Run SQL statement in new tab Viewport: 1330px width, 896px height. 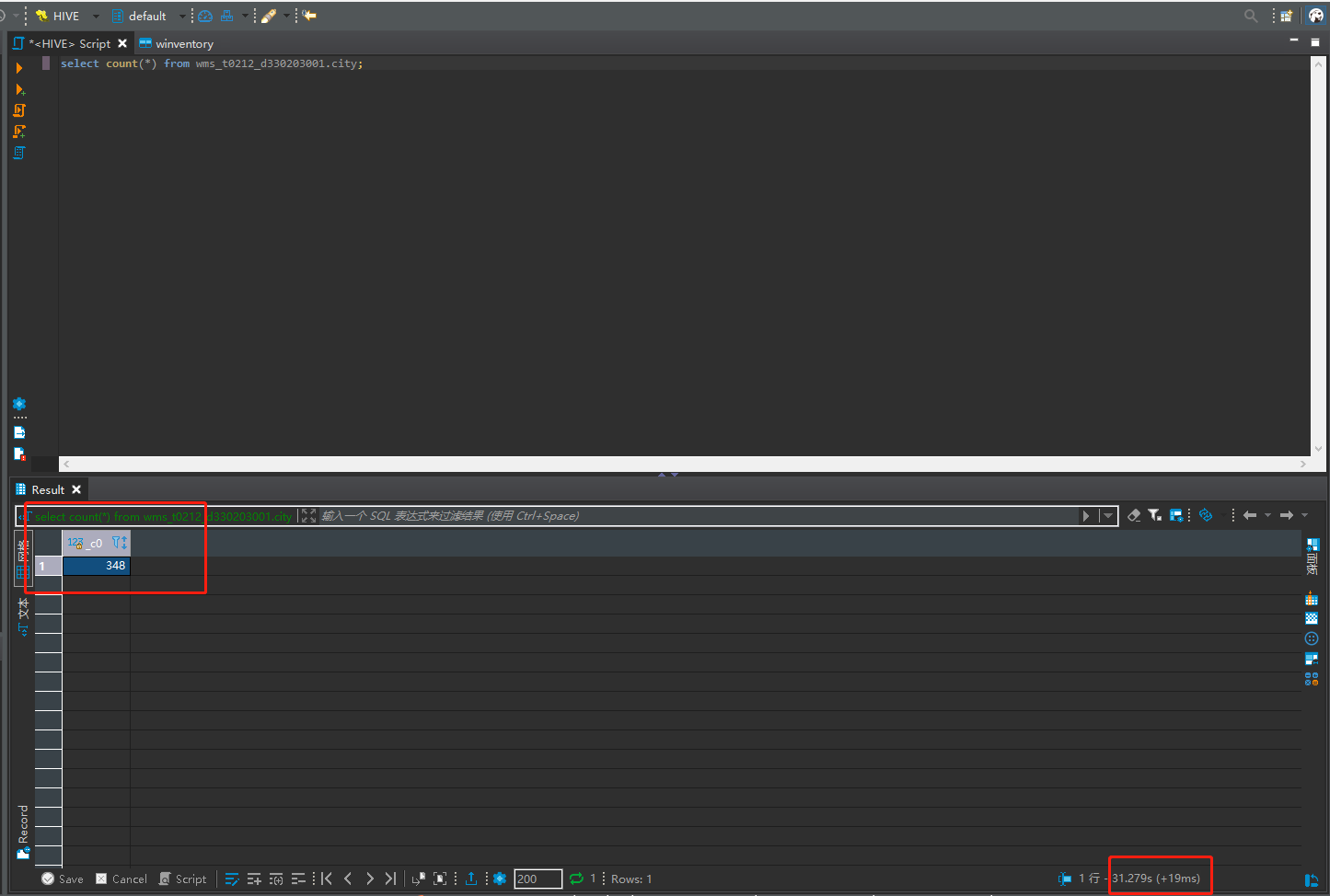pos(19,89)
